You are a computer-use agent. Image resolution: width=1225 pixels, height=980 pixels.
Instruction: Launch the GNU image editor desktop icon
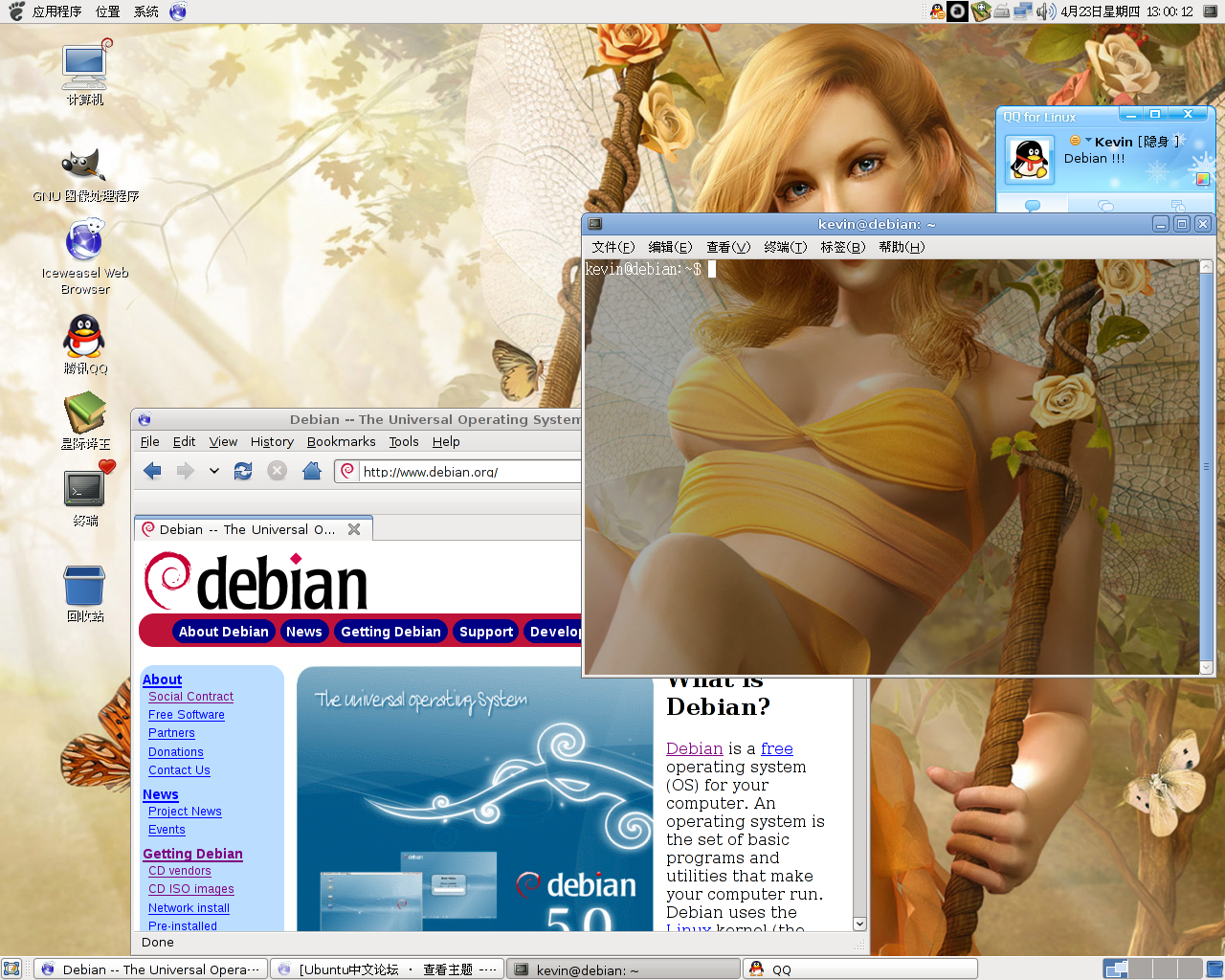tap(85, 175)
